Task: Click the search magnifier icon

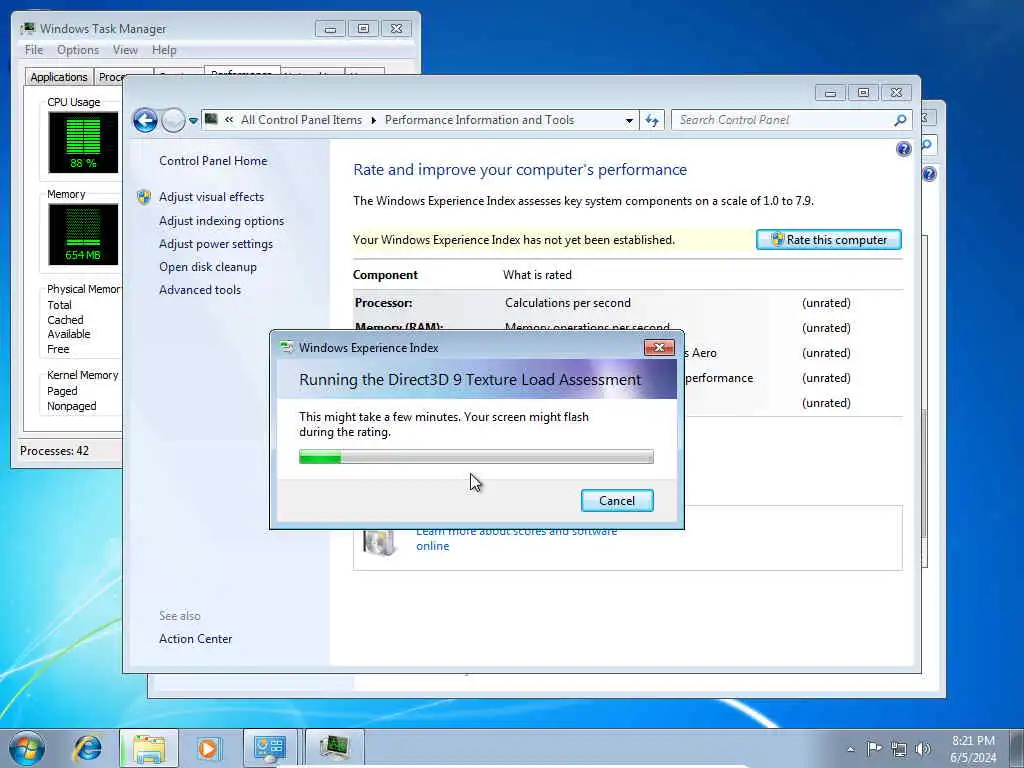Action: (901, 120)
